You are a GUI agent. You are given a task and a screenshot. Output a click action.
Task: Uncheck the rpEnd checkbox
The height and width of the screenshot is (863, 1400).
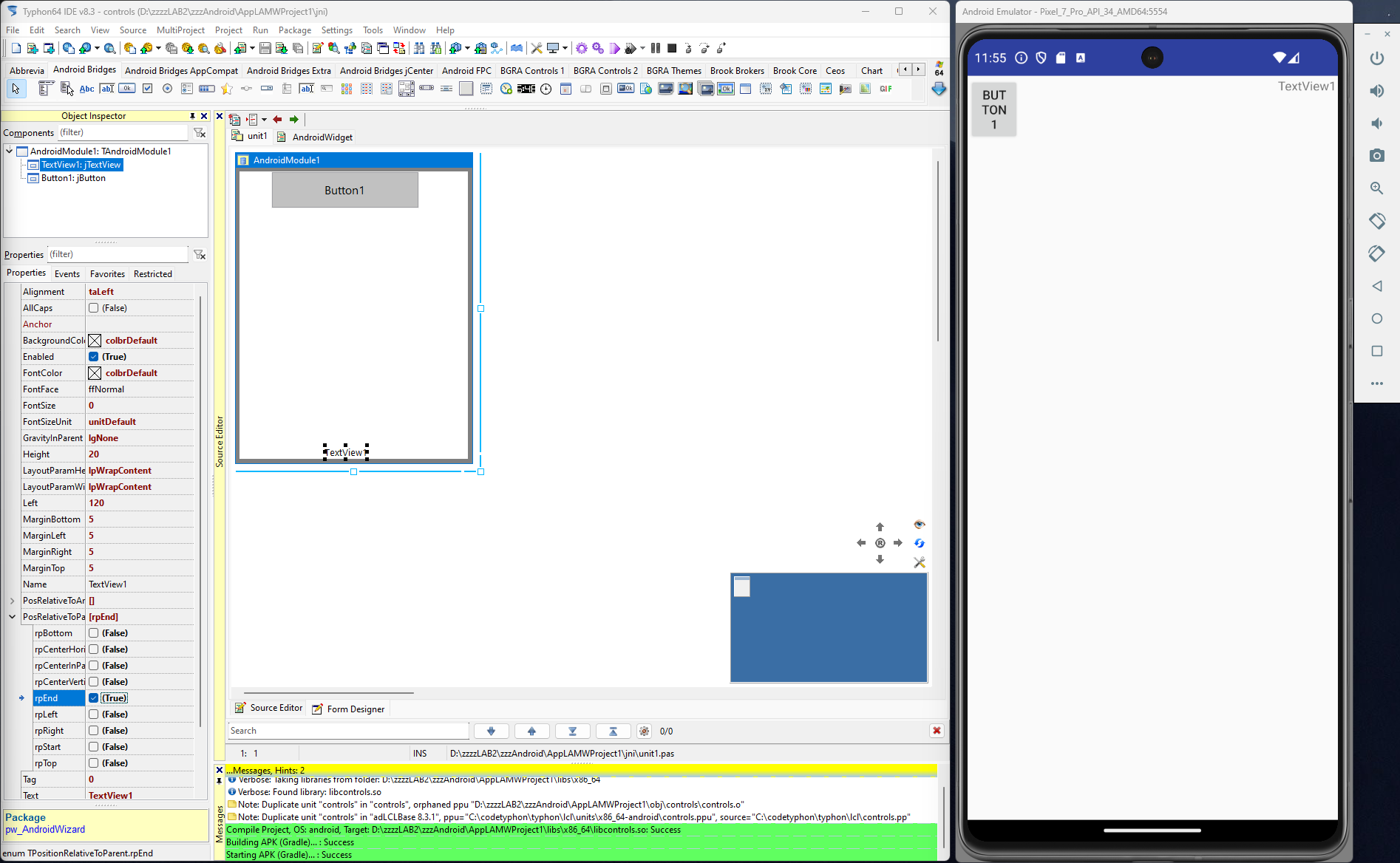tap(94, 698)
